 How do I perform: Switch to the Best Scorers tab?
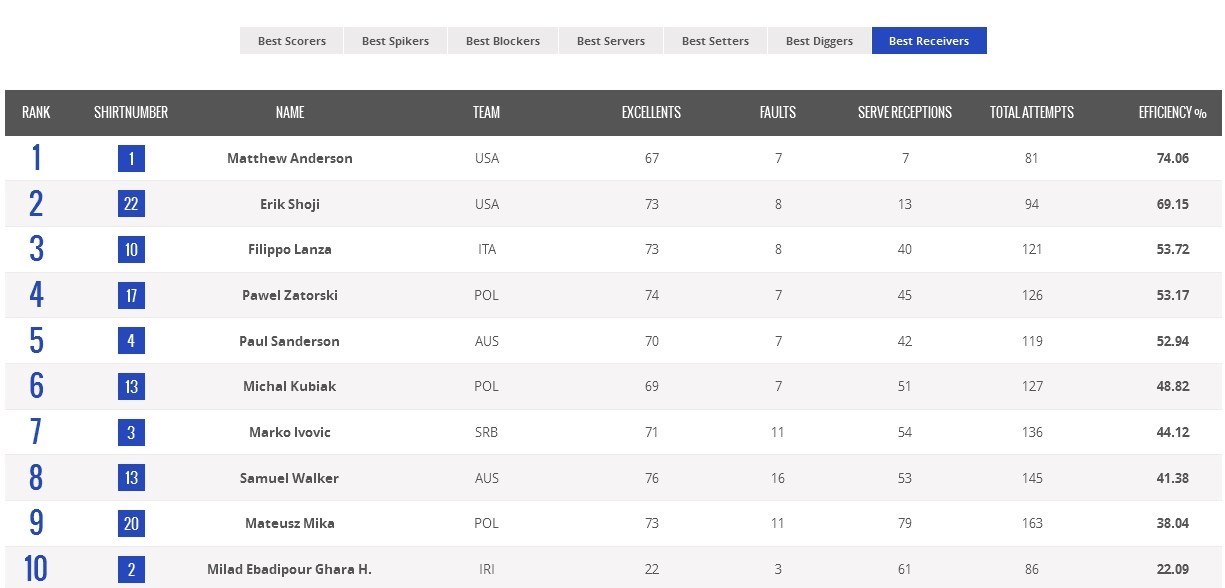click(291, 41)
